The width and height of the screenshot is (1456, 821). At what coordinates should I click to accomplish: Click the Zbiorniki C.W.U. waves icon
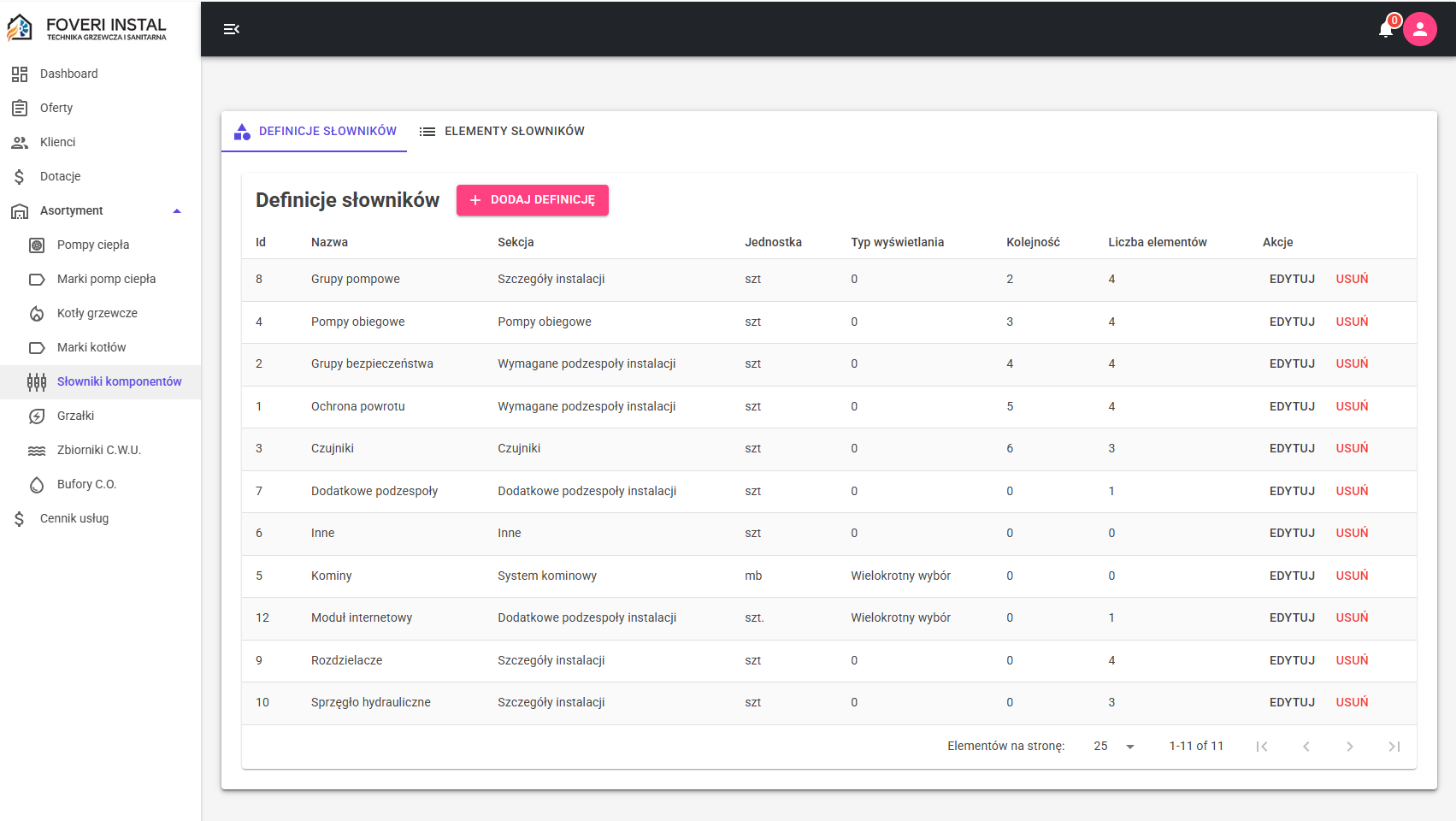pos(37,450)
